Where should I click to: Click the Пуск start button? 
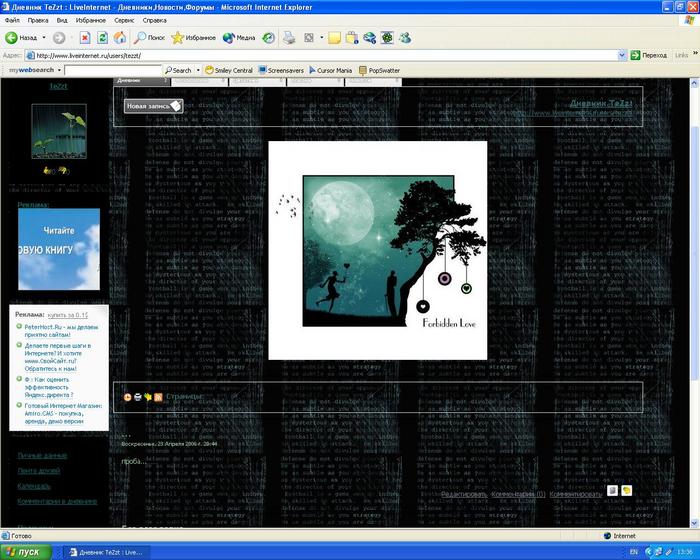coord(26,552)
